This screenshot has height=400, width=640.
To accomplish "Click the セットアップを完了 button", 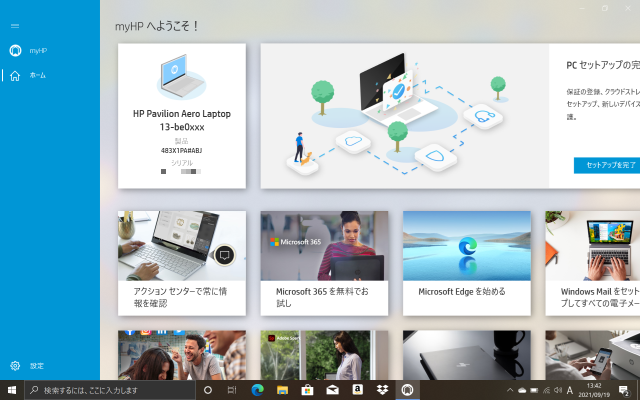I will (x=607, y=165).
